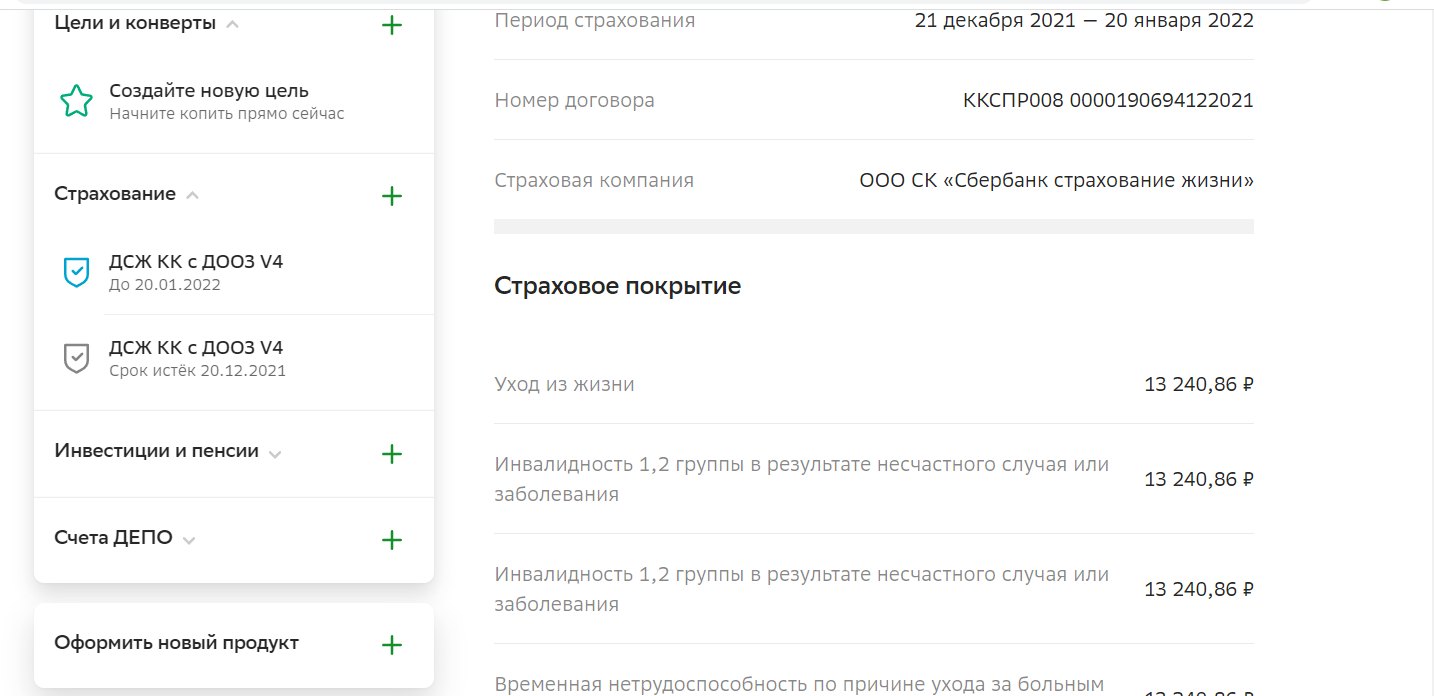This screenshot has height=696, width=1434.
Task: Click the Страхование section heading
Action: tap(115, 194)
